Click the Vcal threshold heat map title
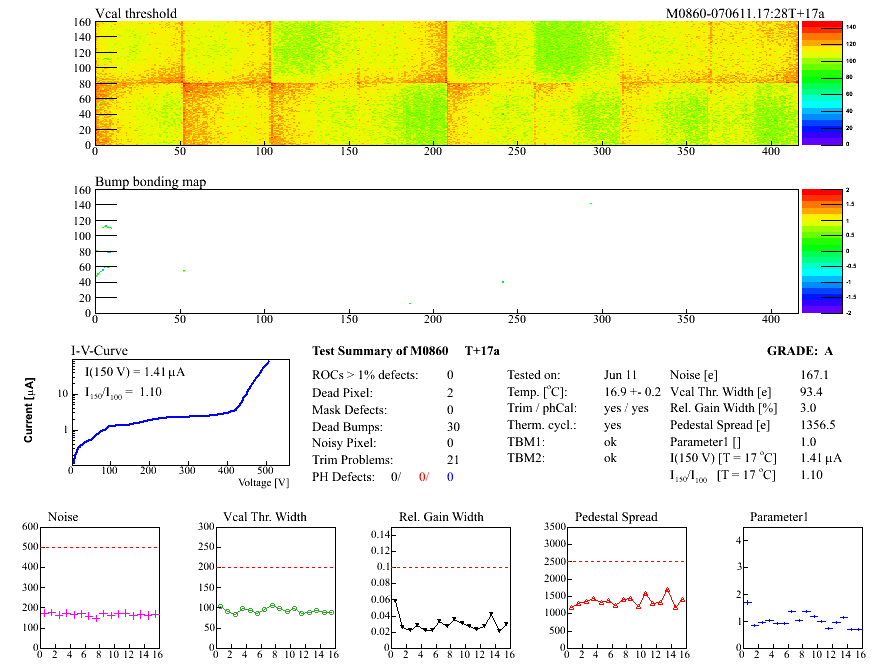The image size is (896, 672). coord(136,13)
